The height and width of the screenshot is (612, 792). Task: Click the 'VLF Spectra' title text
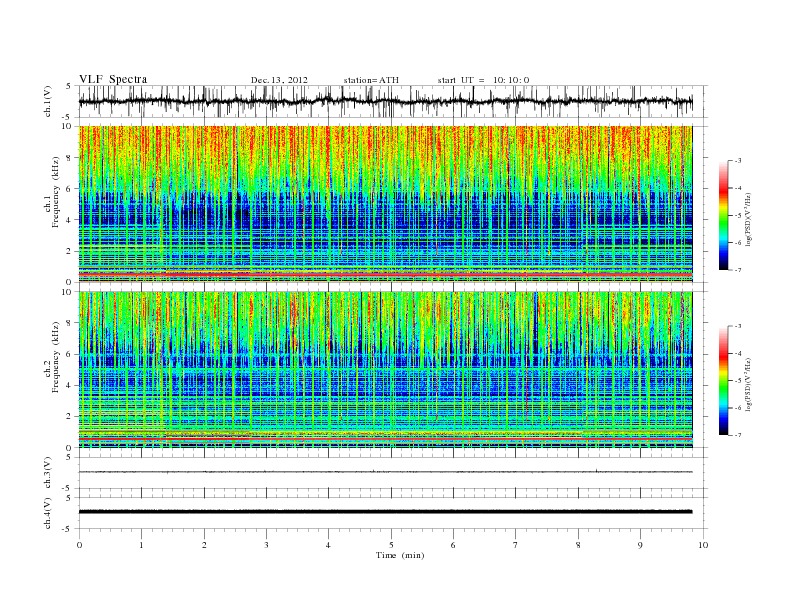(x=113, y=79)
